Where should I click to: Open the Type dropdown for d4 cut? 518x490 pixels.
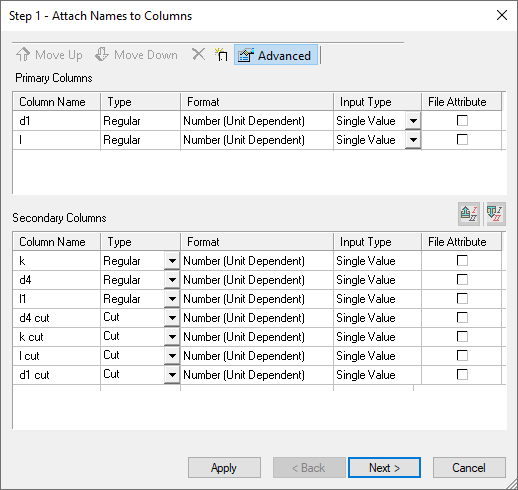pyautogui.click(x=172, y=318)
